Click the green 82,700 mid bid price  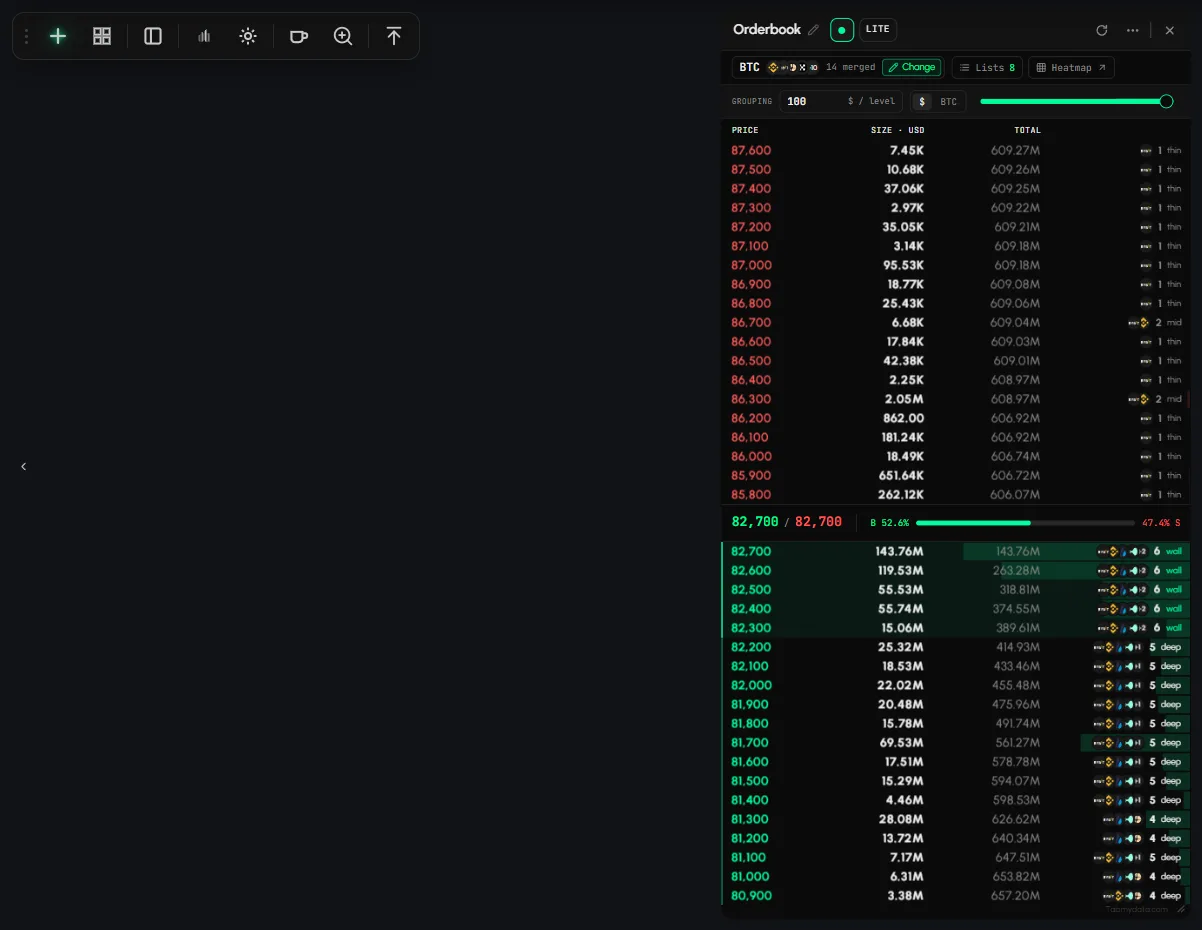(755, 522)
